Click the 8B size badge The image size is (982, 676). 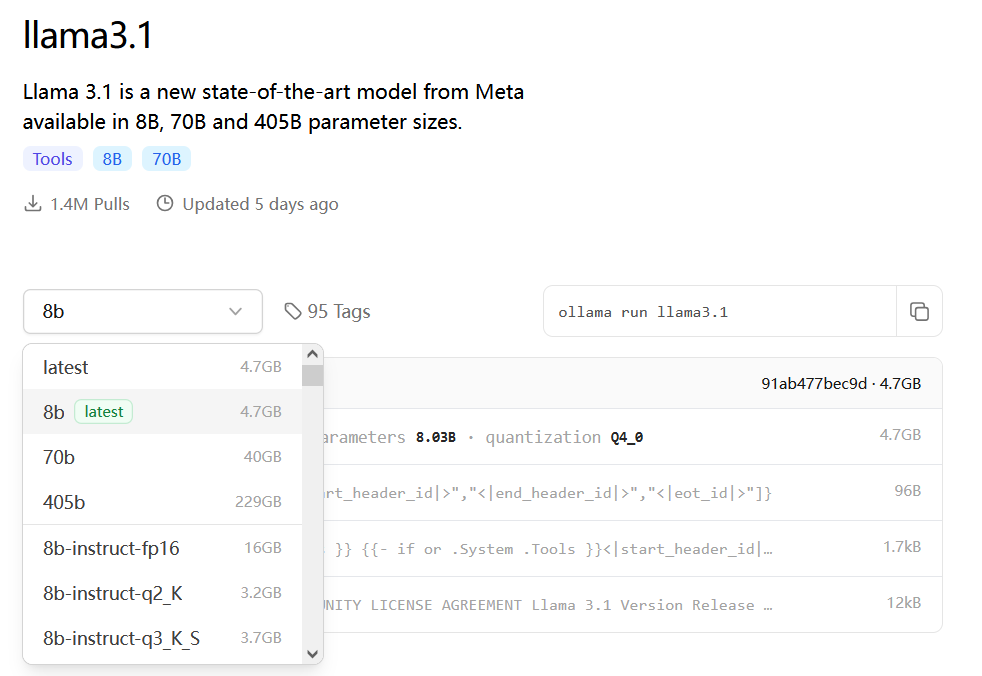[x=112, y=159]
